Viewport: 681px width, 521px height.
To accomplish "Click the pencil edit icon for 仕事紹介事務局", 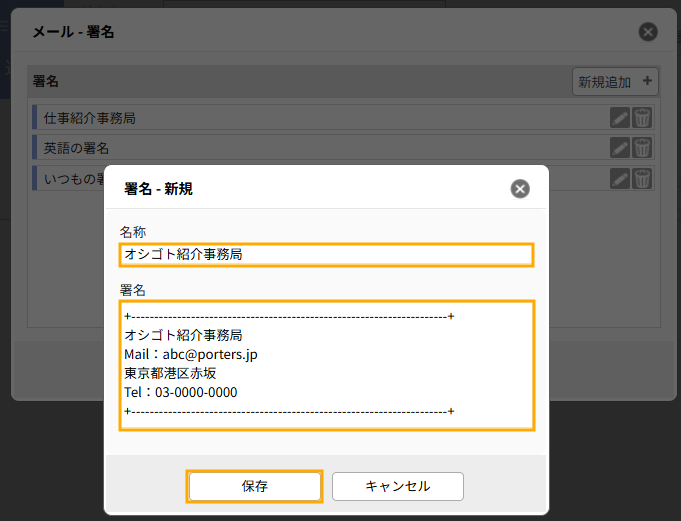I will click(620, 118).
